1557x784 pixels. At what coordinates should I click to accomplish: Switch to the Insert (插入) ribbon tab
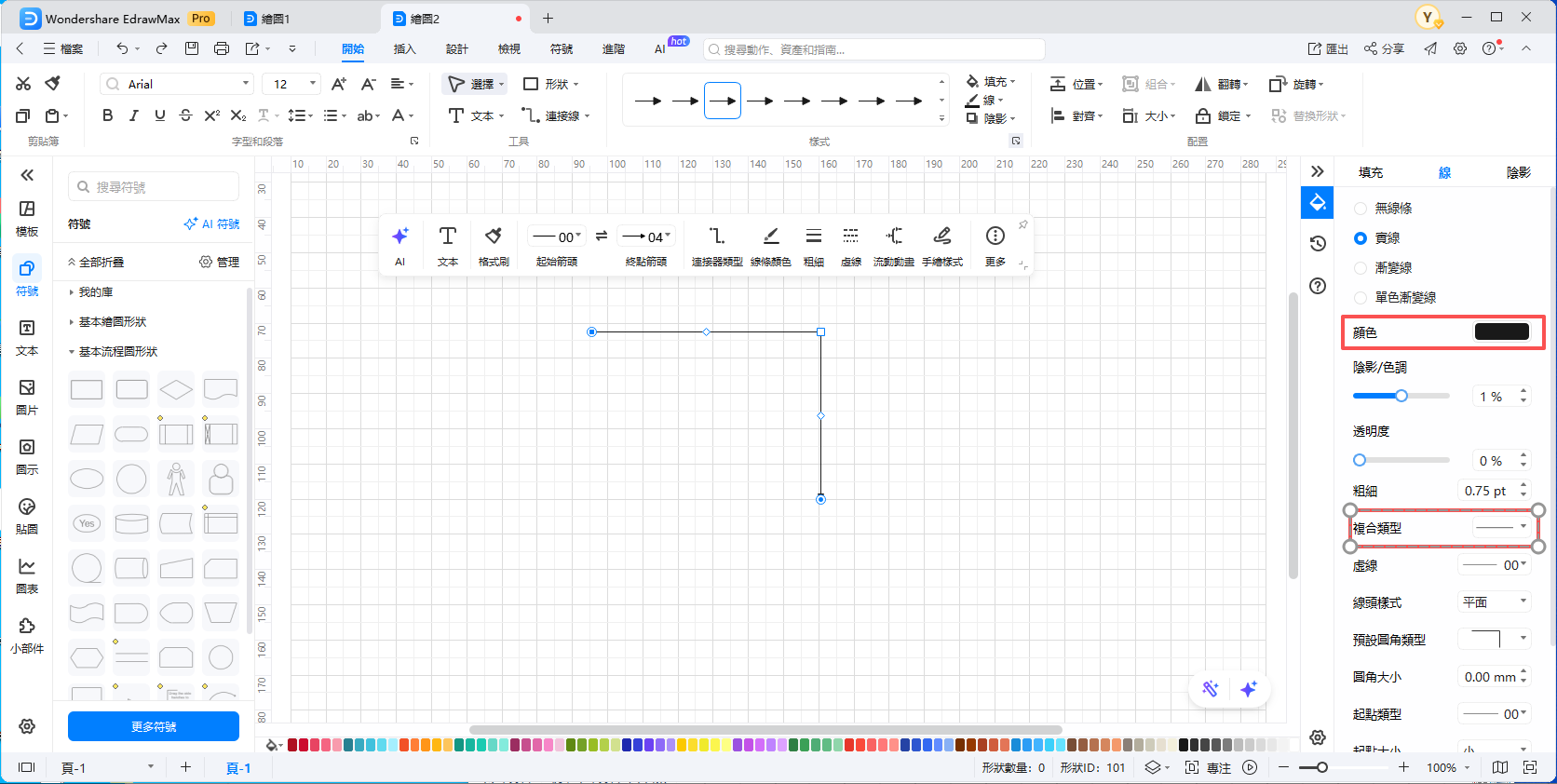pos(404,49)
